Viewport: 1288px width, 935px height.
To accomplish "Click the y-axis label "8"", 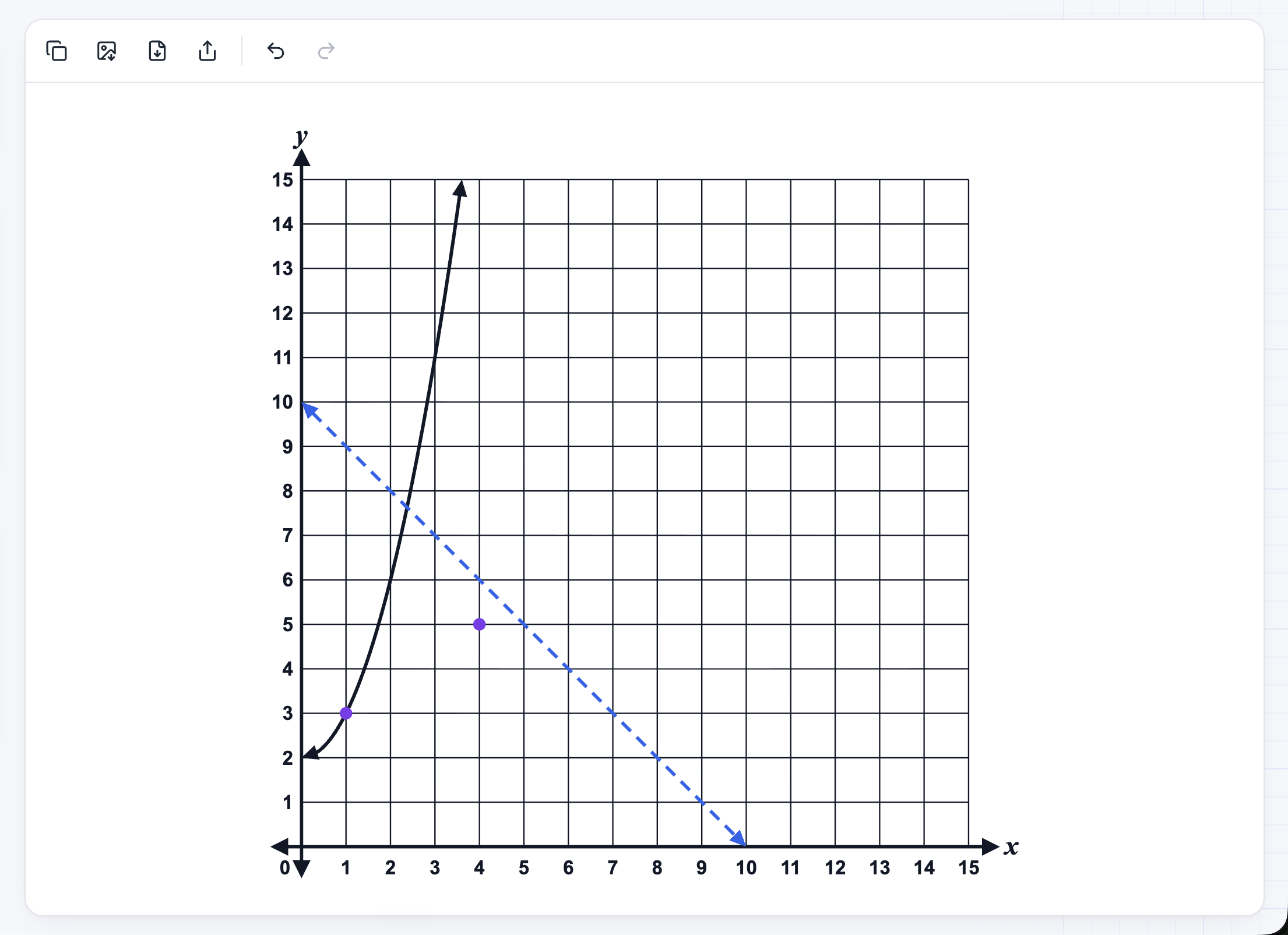I will (288, 491).
